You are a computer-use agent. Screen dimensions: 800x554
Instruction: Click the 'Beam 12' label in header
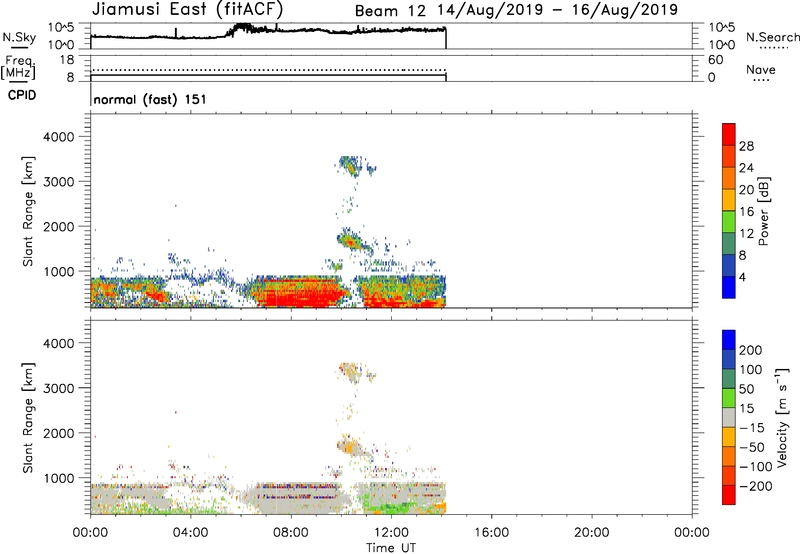pyautogui.click(x=390, y=11)
